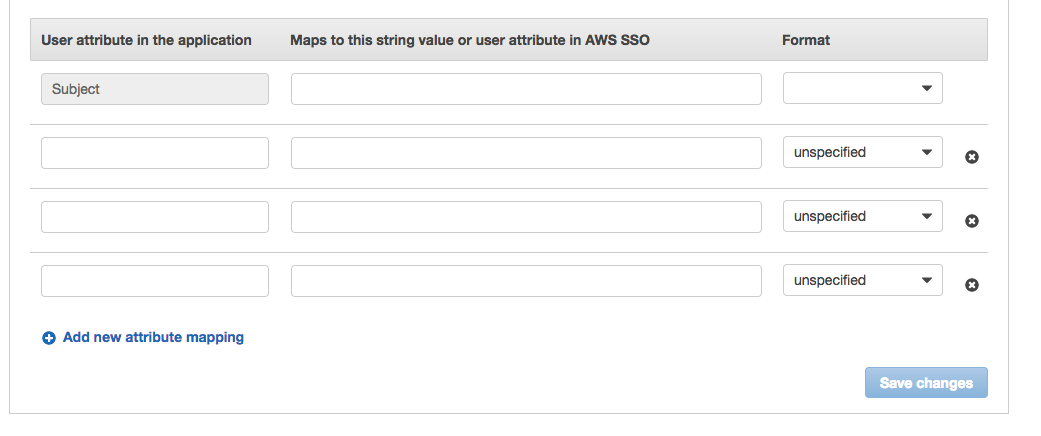Open the third unspecified Format dropdown
This screenshot has height=436, width=1041.
862,280
